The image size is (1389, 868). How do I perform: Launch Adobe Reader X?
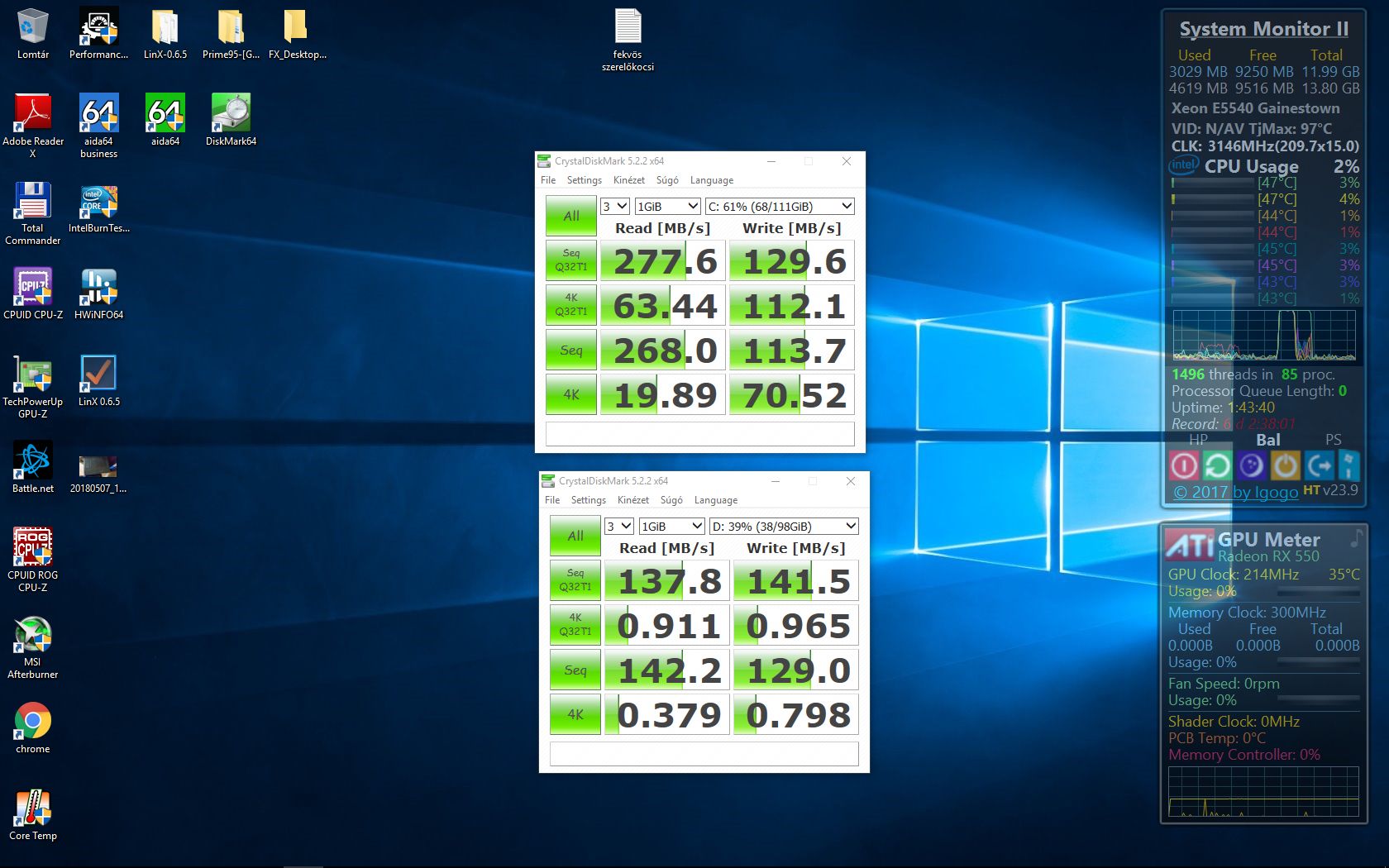tap(33, 126)
